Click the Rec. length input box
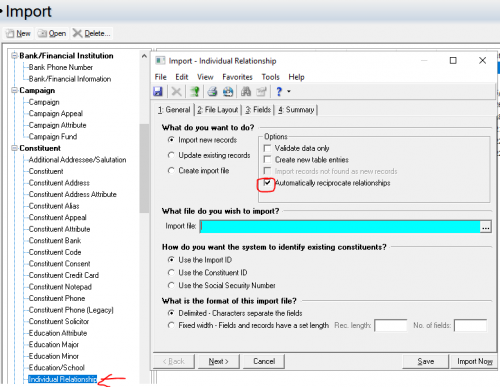The height and width of the screenshot is (387, 500). pyautogui.click(x=391, y=325)
